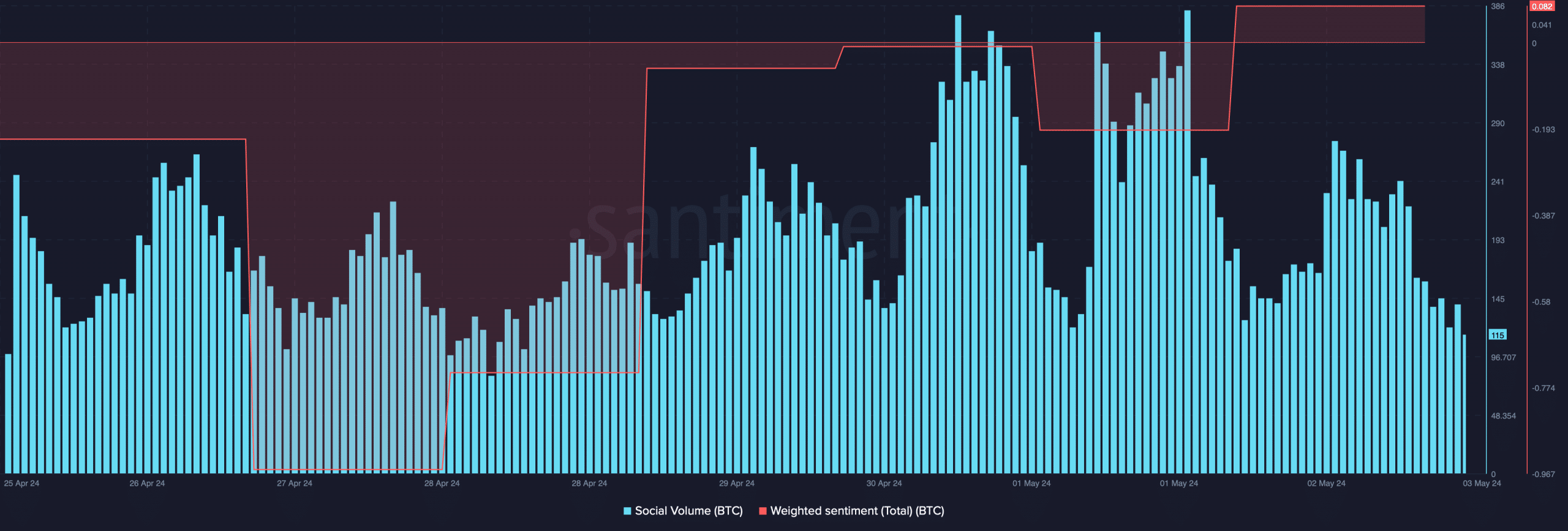Click the 290 volume axis label
The height and width of the screenshot is (531, 1568).
[1498, 124]
